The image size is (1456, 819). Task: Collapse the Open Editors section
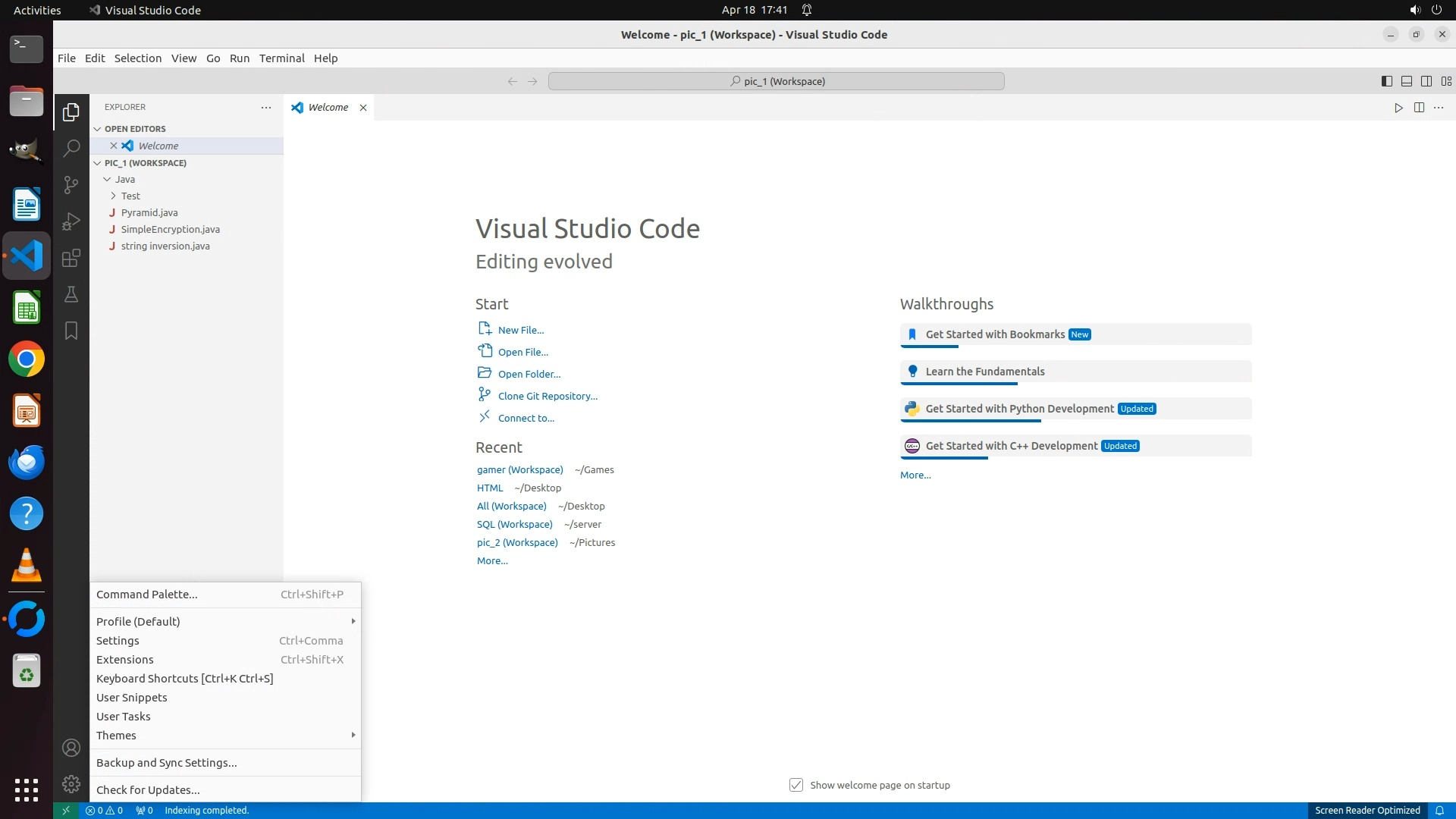pyautogui.click(x=135, y=129)
